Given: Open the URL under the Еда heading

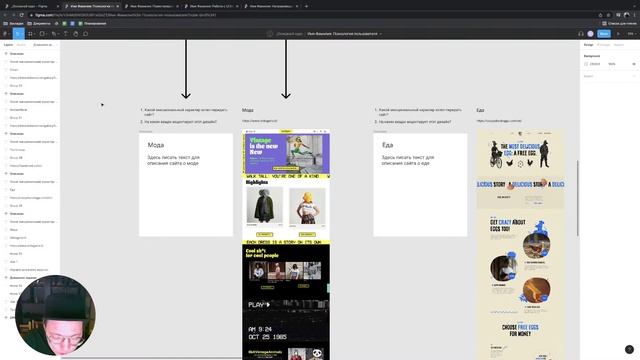Looking at the screenshot, I should [x=499, y=121].
